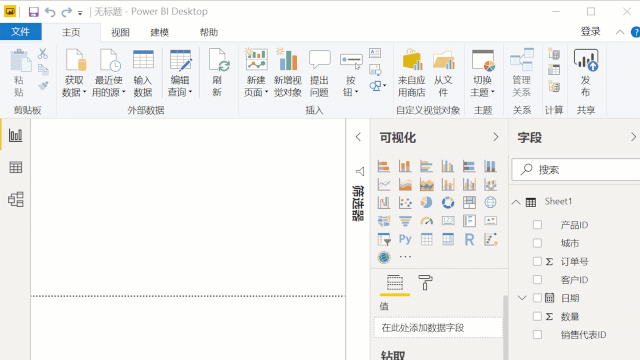Open the Format paint roller tab

tap(425, 282)
